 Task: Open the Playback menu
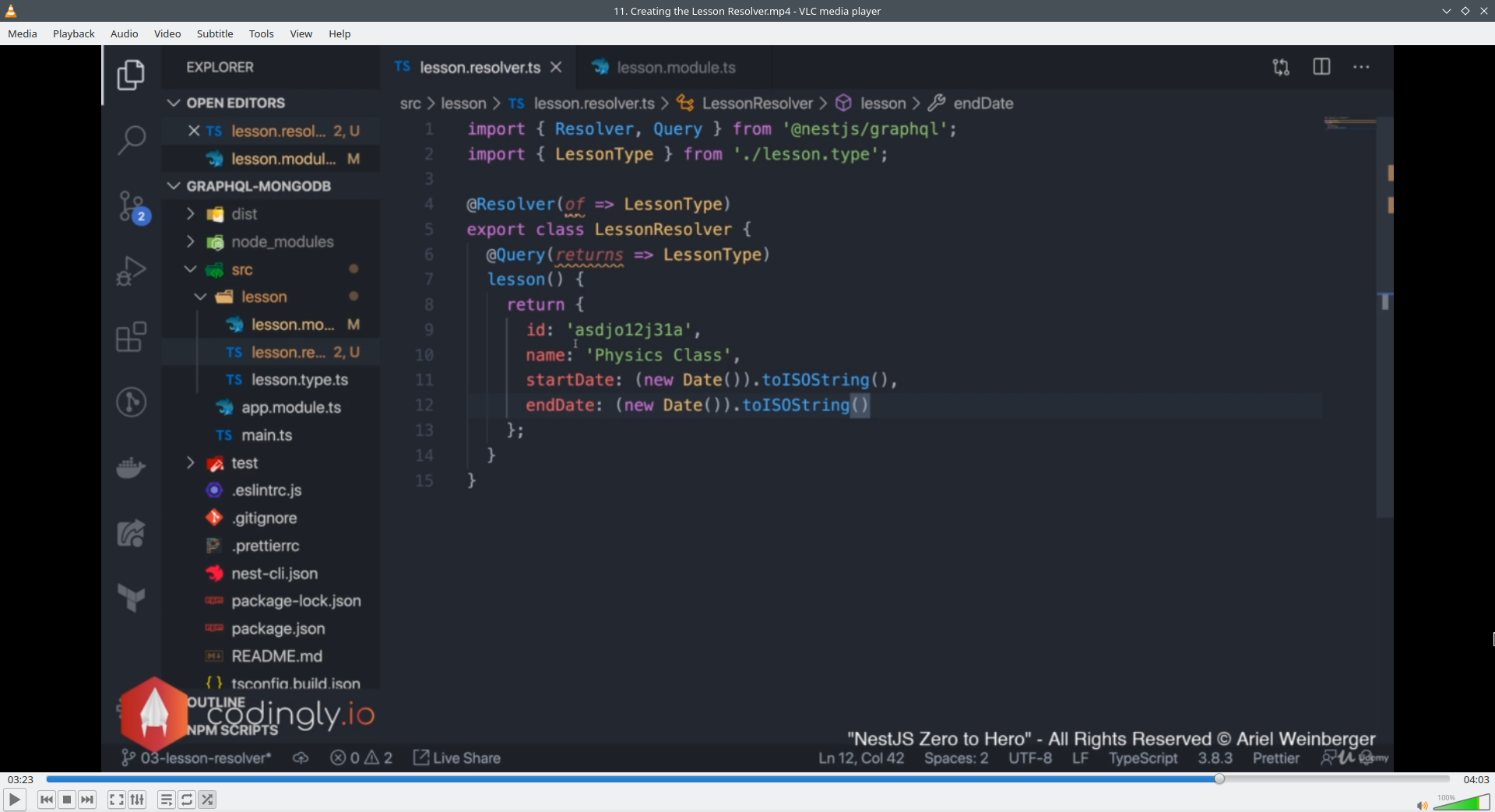click(74, 33)
